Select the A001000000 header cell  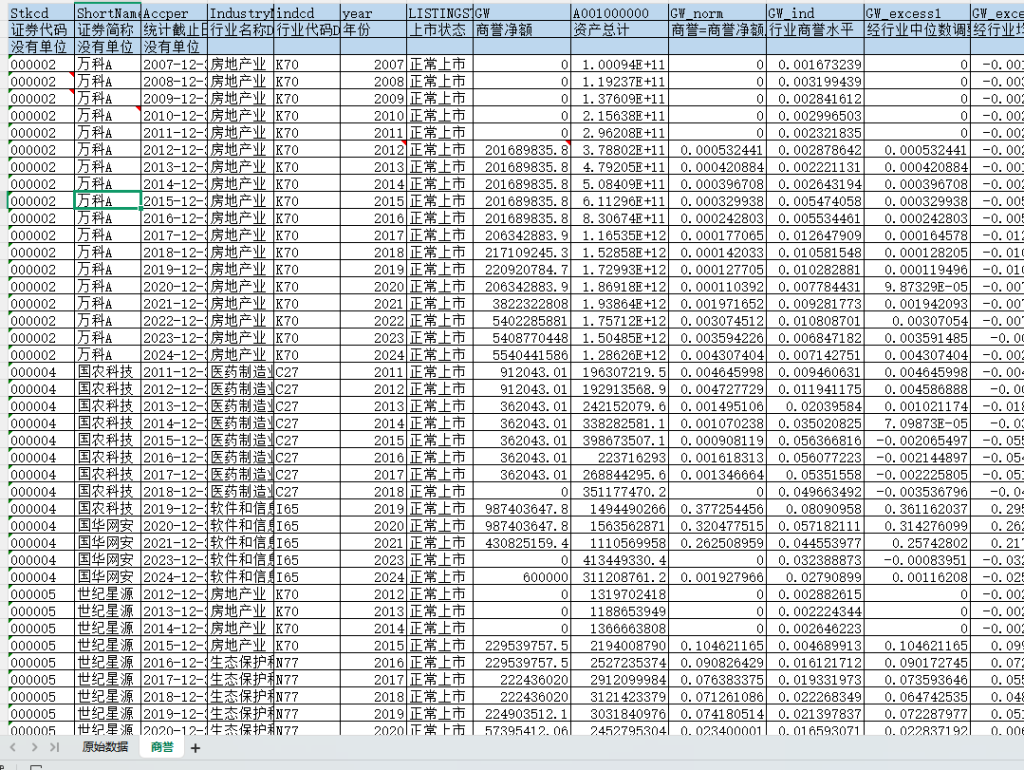click(620, 13)
